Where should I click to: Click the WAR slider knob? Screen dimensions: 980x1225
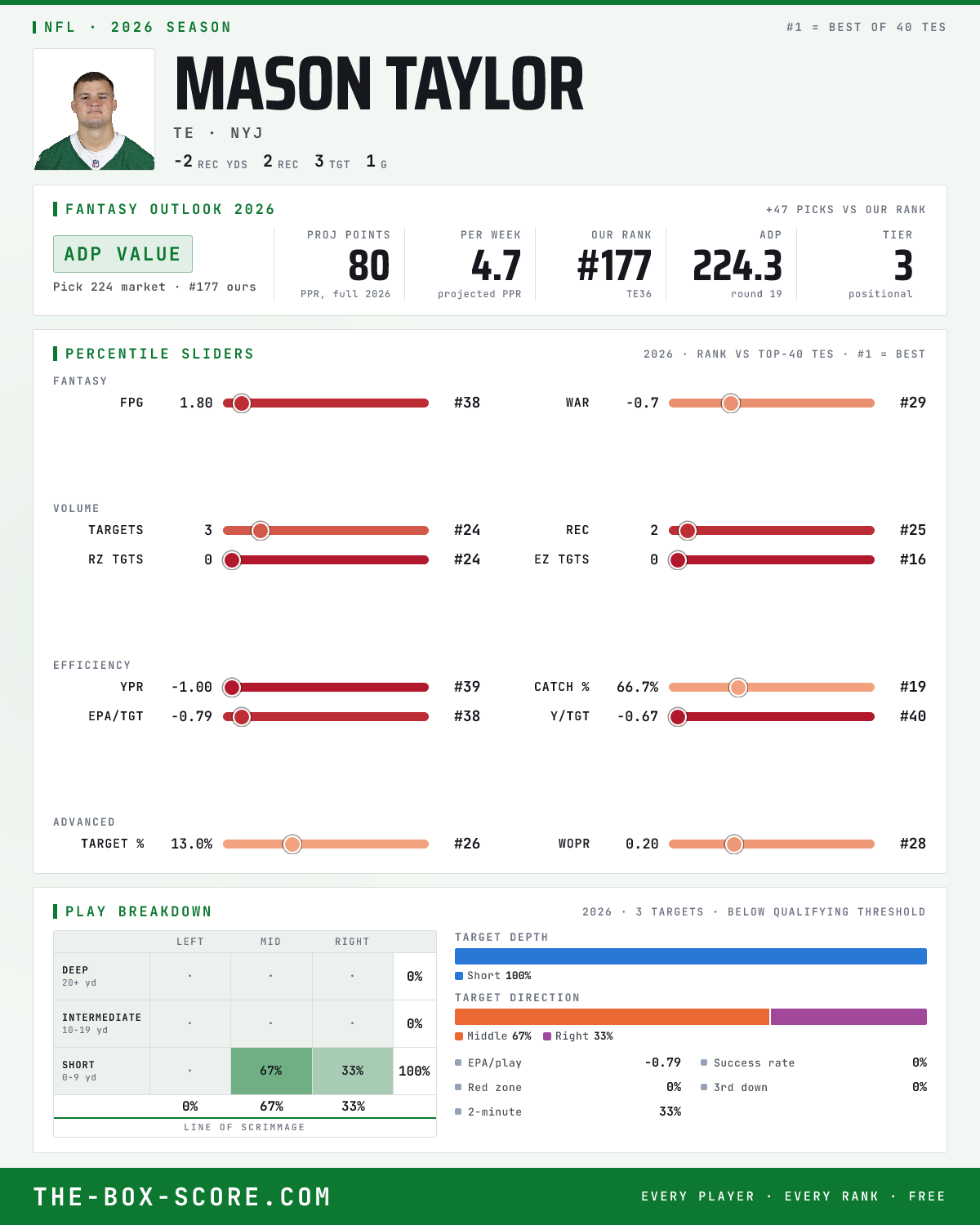click(x=731, y=403)
